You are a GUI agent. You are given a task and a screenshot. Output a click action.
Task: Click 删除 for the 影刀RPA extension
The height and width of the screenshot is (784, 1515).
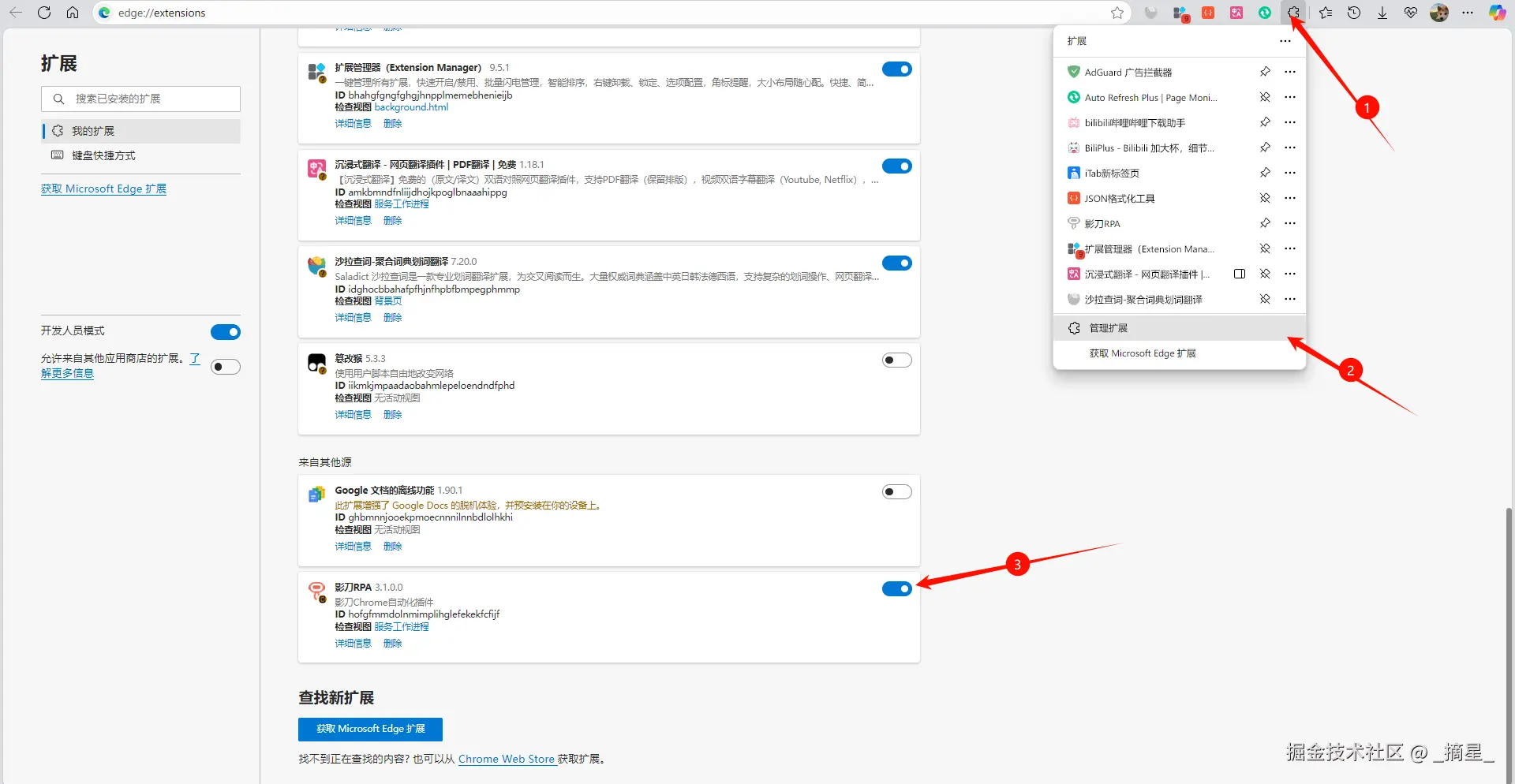392,644
